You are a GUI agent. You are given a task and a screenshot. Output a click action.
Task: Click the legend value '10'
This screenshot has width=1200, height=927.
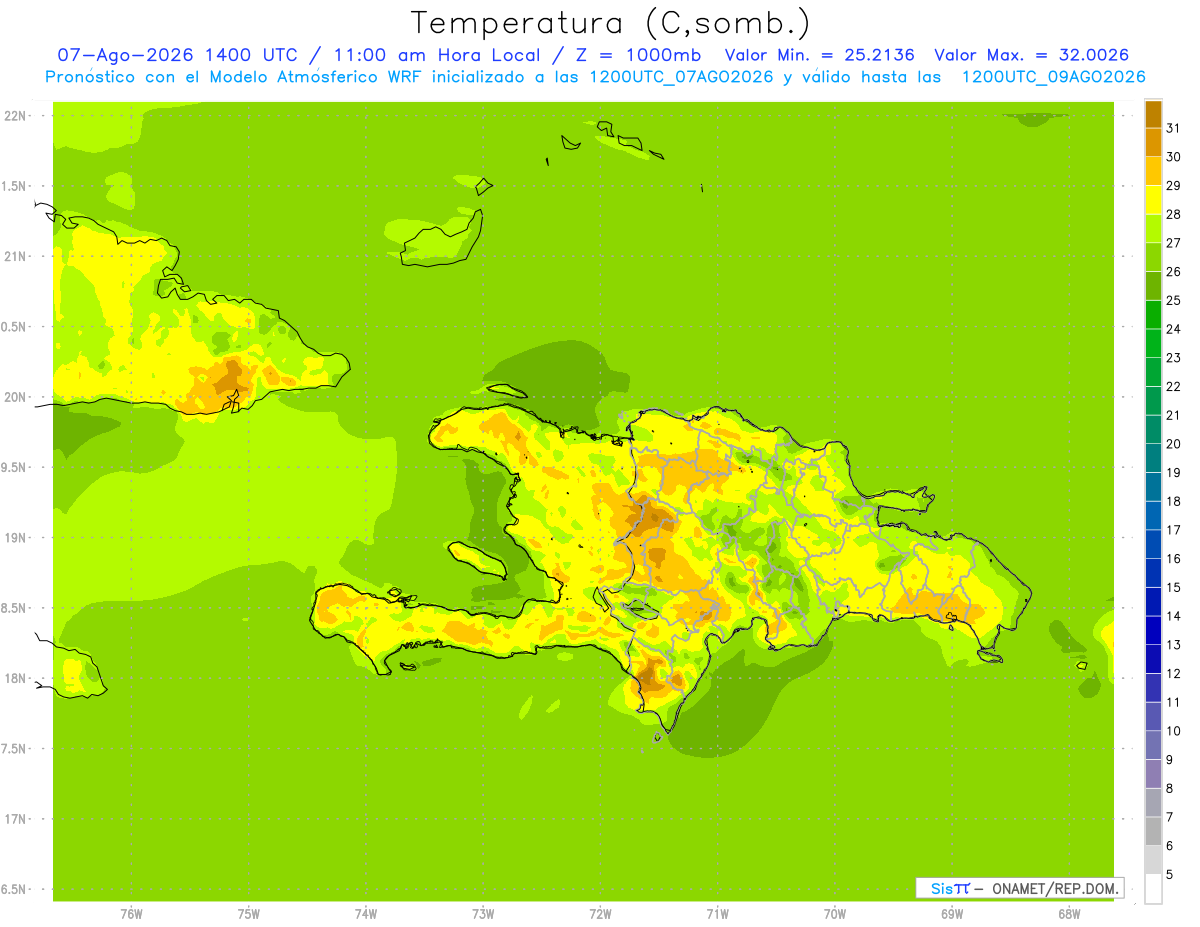[1173, 731]
